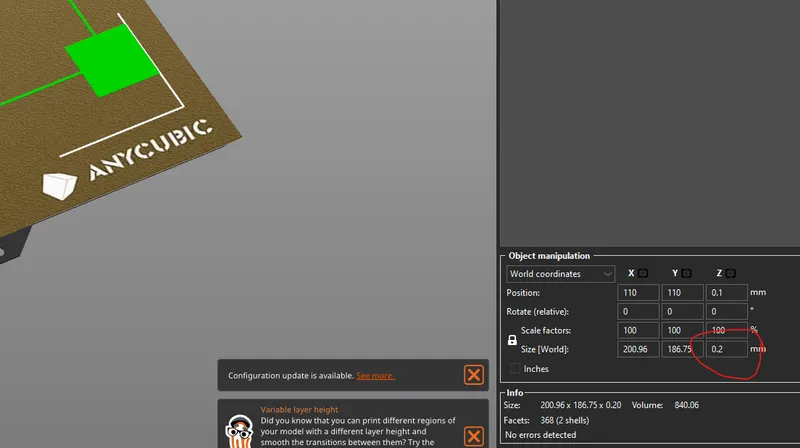Click the scale lock icon
Screen dimensions: 800x448
[514, 340]
